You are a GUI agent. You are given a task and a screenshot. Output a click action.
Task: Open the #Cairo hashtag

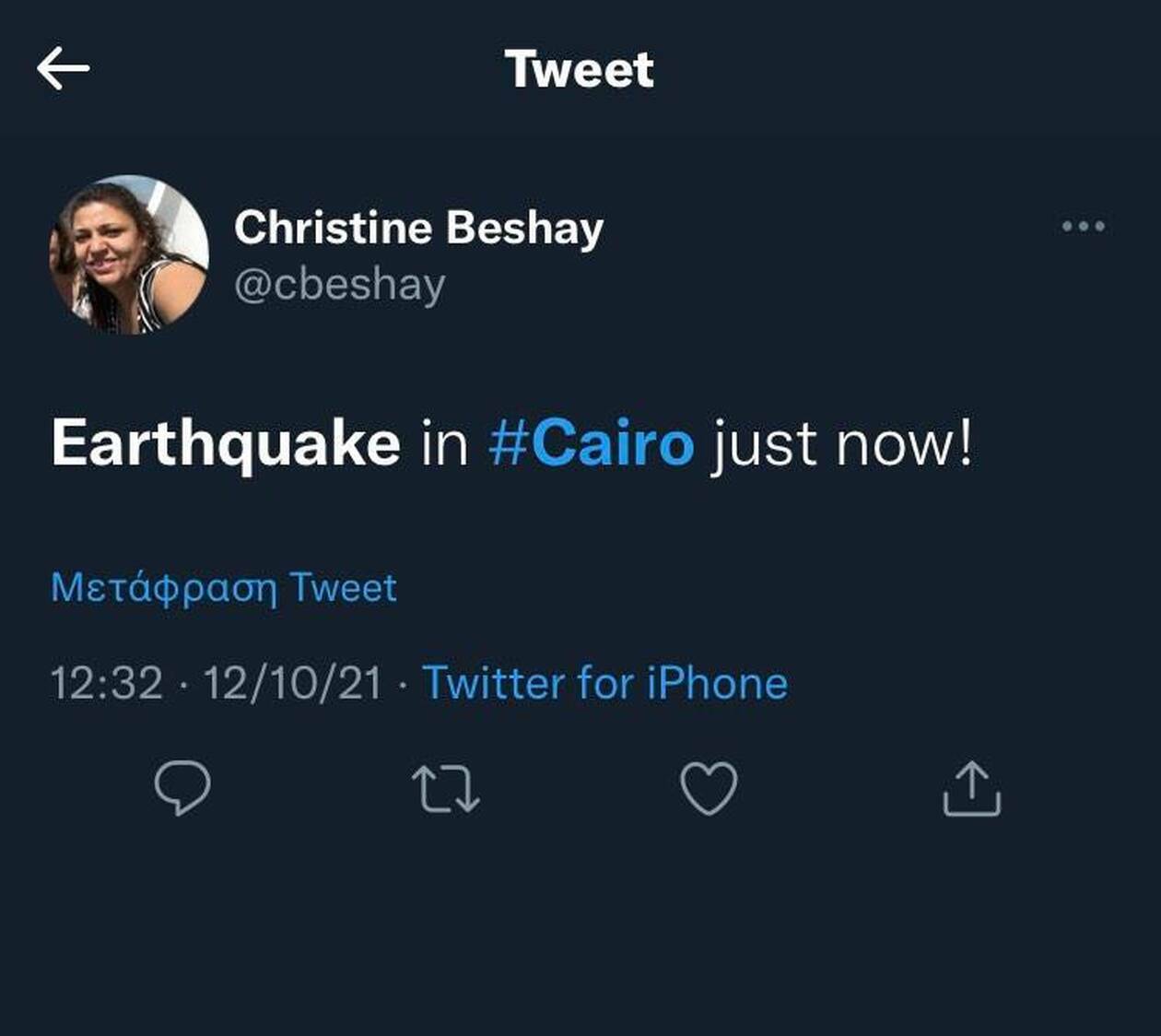point(591,443)
